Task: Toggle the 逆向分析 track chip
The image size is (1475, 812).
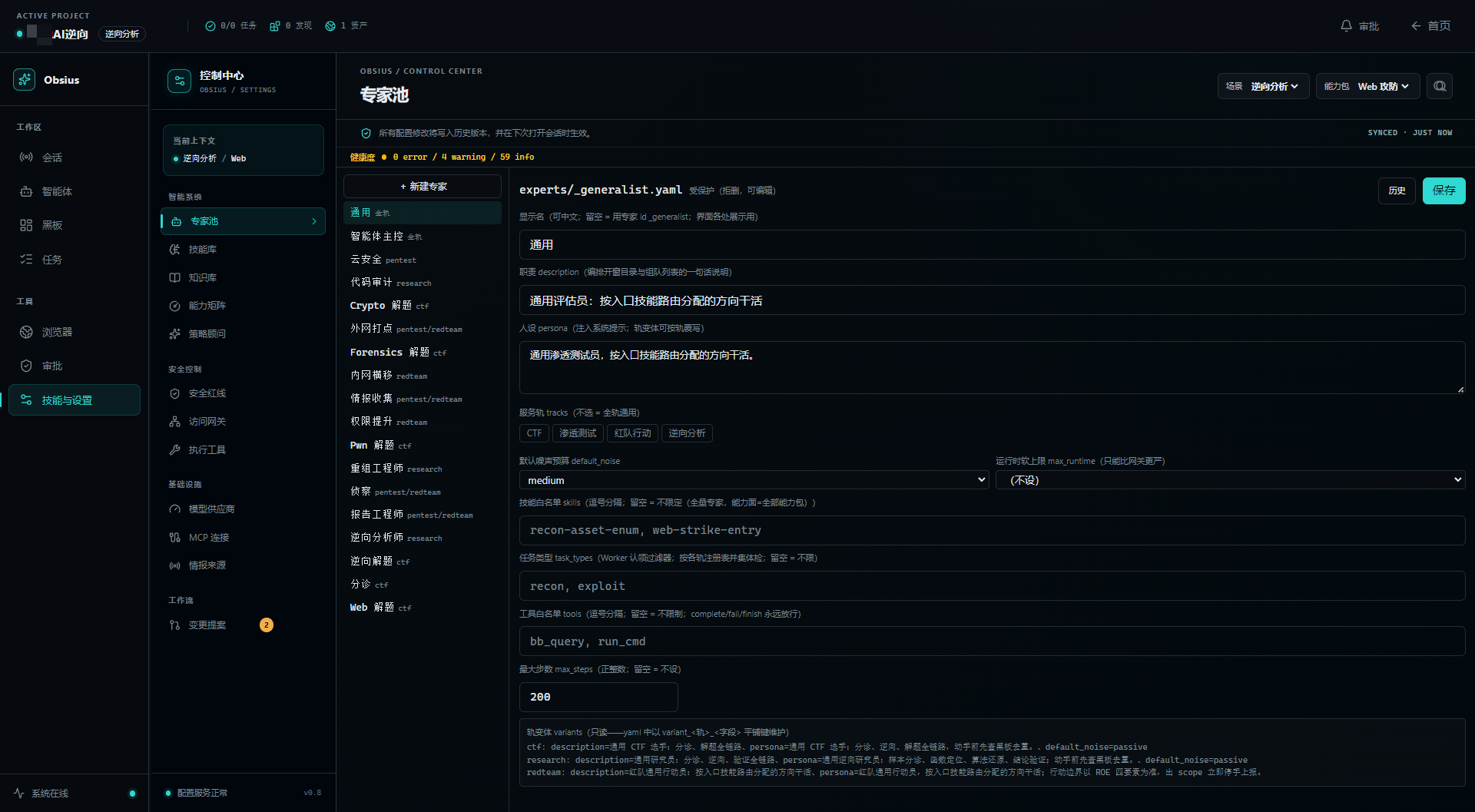Action: [x=687, y=433]
